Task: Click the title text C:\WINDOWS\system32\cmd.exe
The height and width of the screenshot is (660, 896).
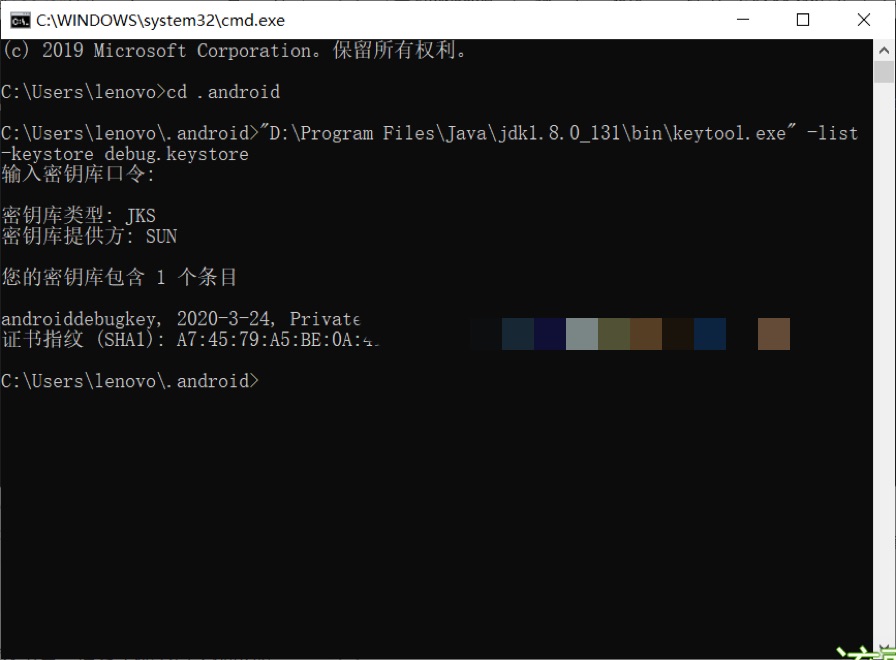Action: [161, 21]
